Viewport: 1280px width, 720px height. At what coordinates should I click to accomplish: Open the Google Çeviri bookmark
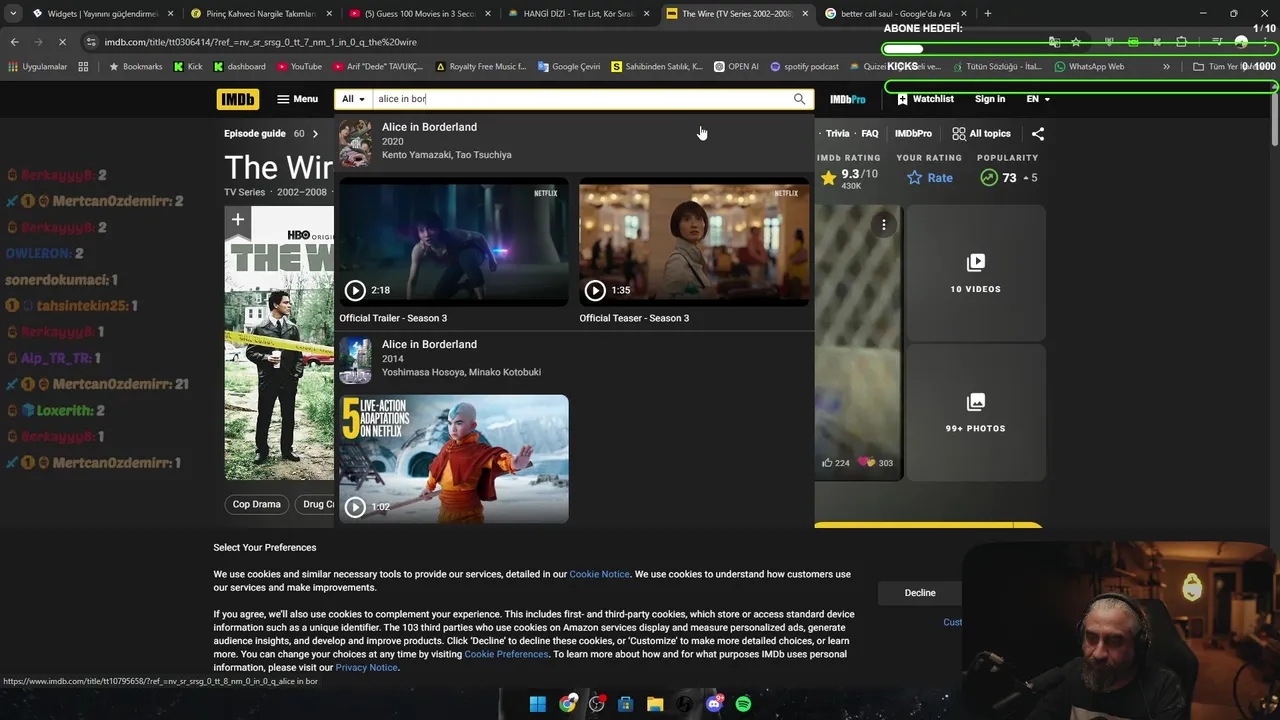[569, 66]
